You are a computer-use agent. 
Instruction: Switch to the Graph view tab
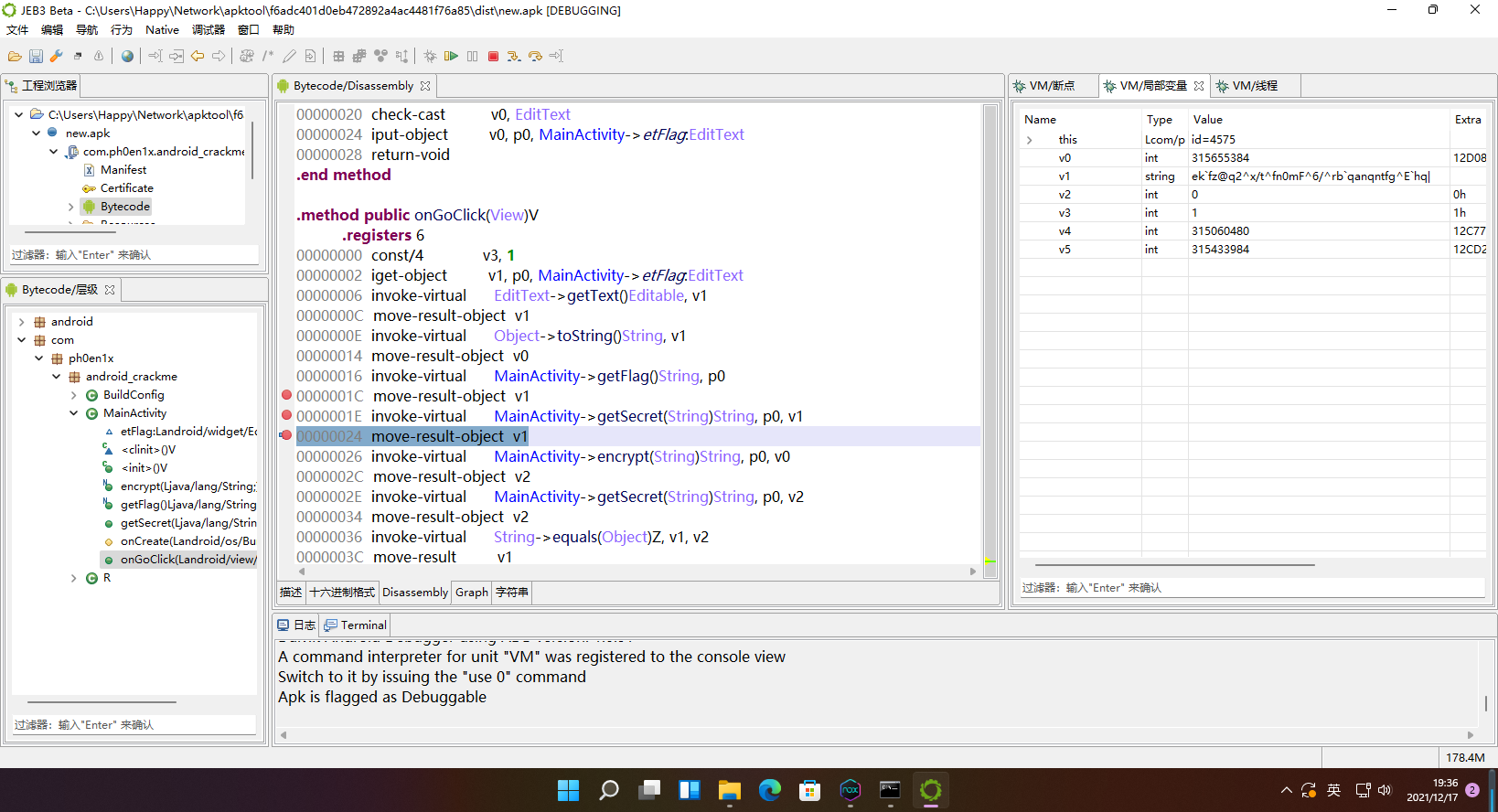tap(472, 593)
